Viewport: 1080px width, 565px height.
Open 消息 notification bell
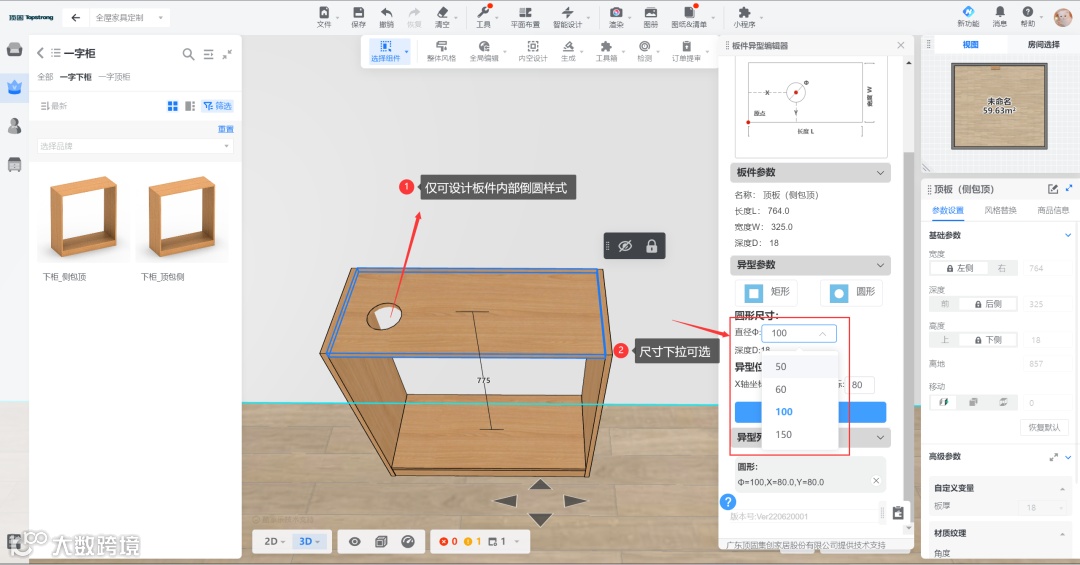pyautogui.click(x=999, y=12)
